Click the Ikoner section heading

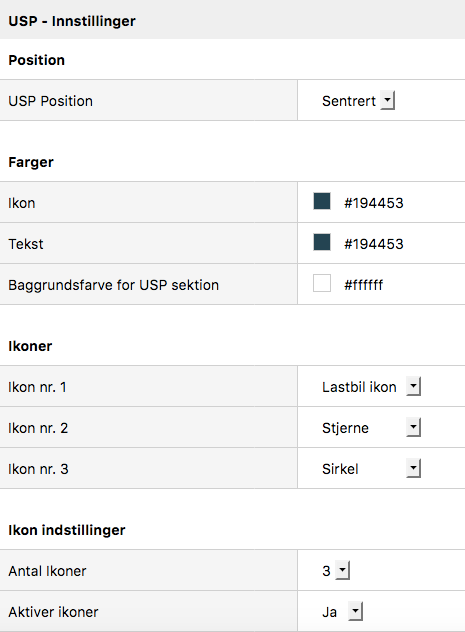[30, 346]
